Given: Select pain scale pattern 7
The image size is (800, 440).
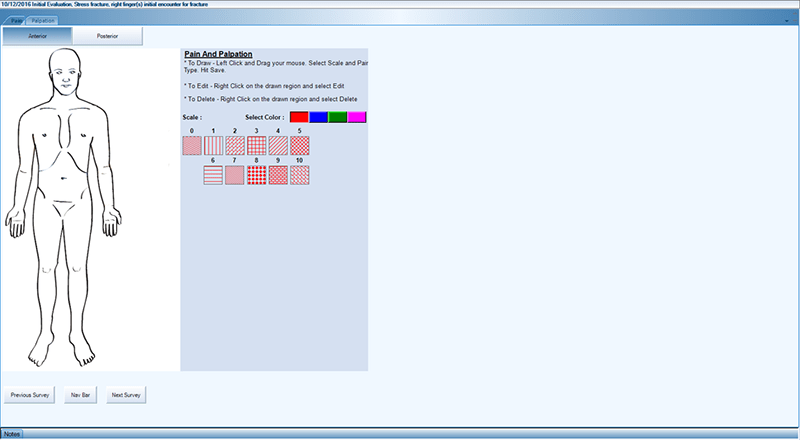Looking at the screenshot, I should (235, 175).
